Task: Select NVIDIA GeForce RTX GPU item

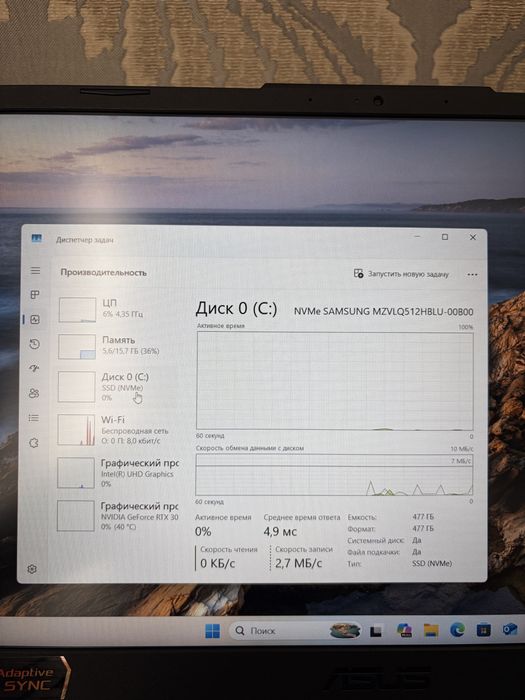Action: point(119,516)
